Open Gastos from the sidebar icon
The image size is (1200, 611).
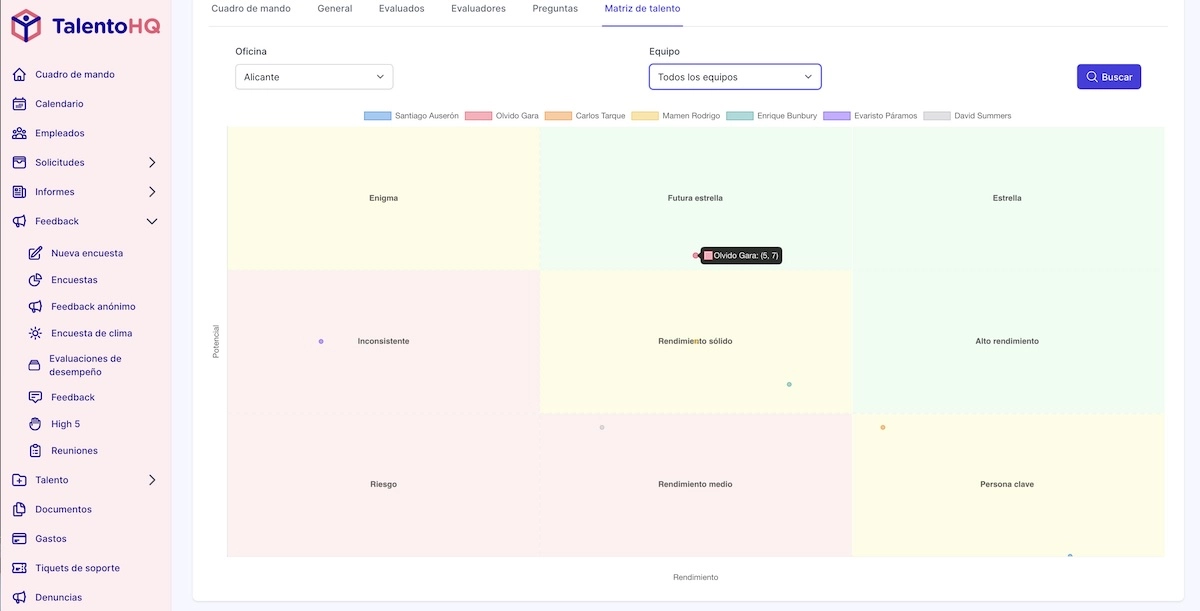21,537
